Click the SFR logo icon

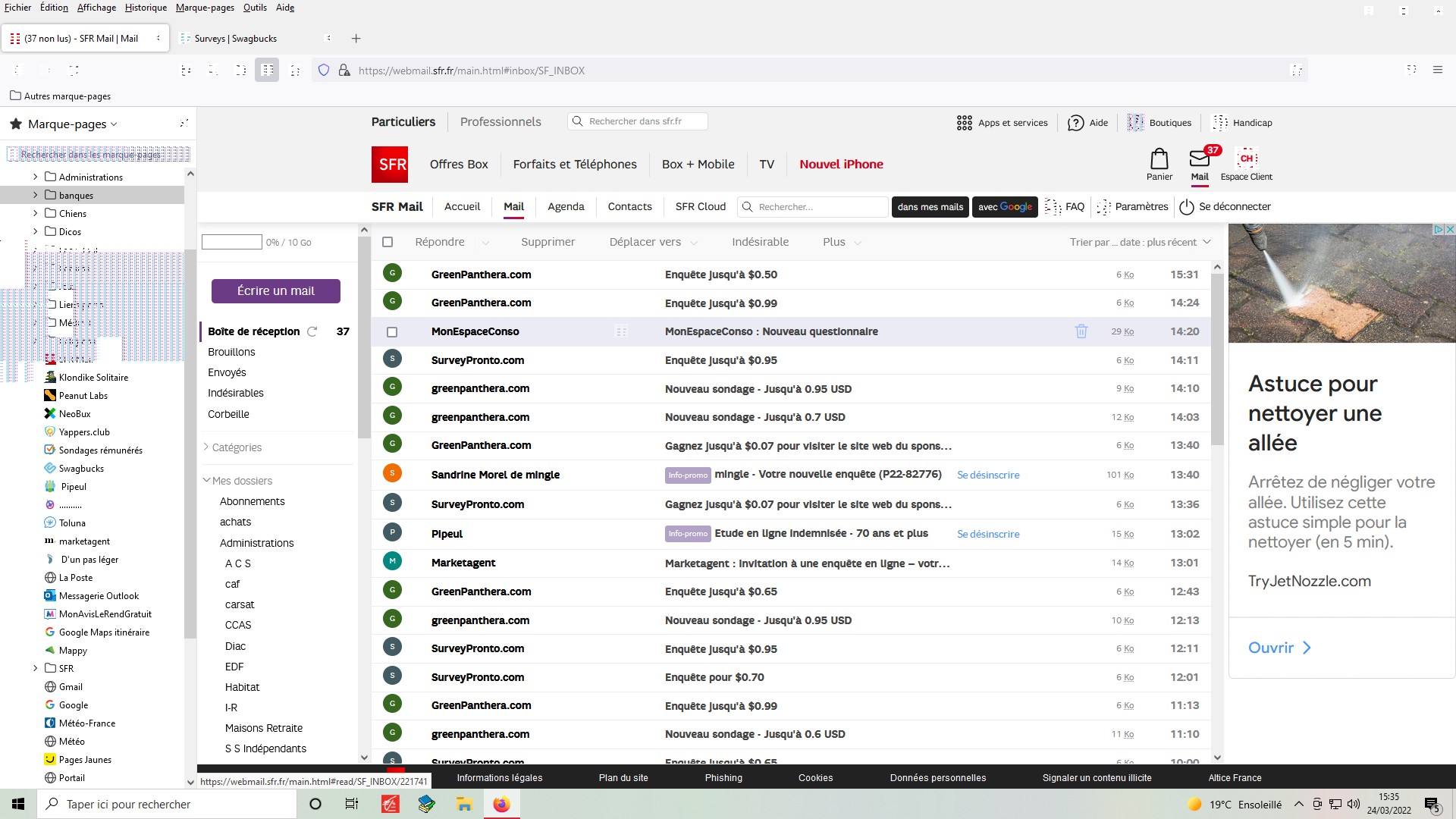[x=389, y=165]
